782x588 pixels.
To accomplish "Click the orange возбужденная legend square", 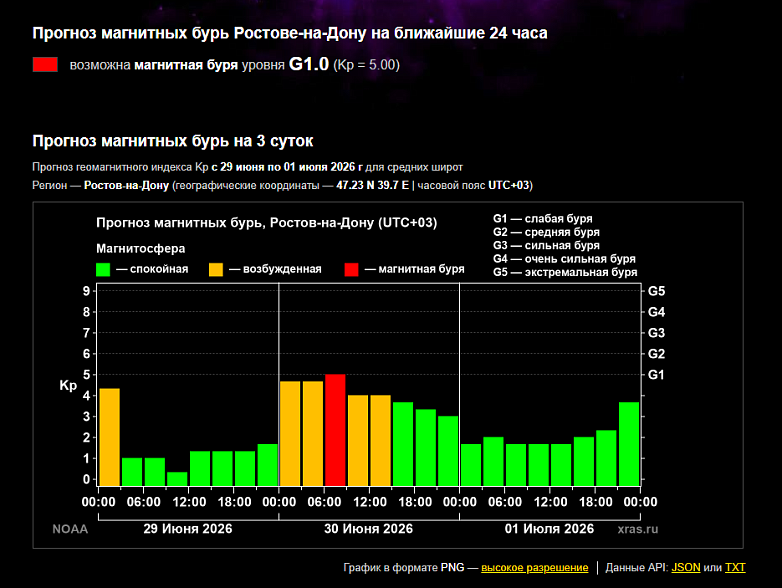I will 216,270.
